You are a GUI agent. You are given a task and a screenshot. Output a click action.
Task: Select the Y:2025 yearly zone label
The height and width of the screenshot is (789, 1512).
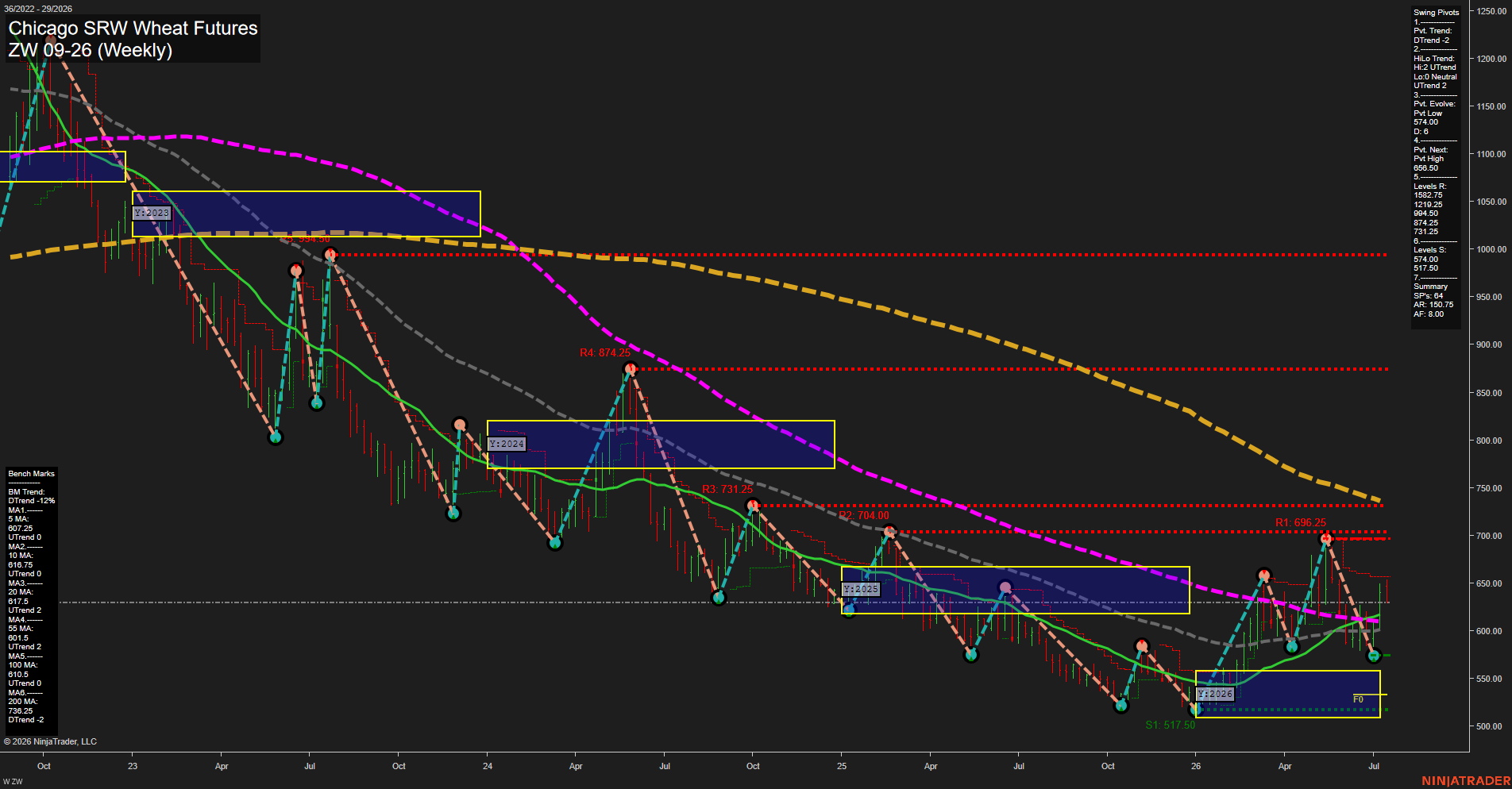(861, 589)
